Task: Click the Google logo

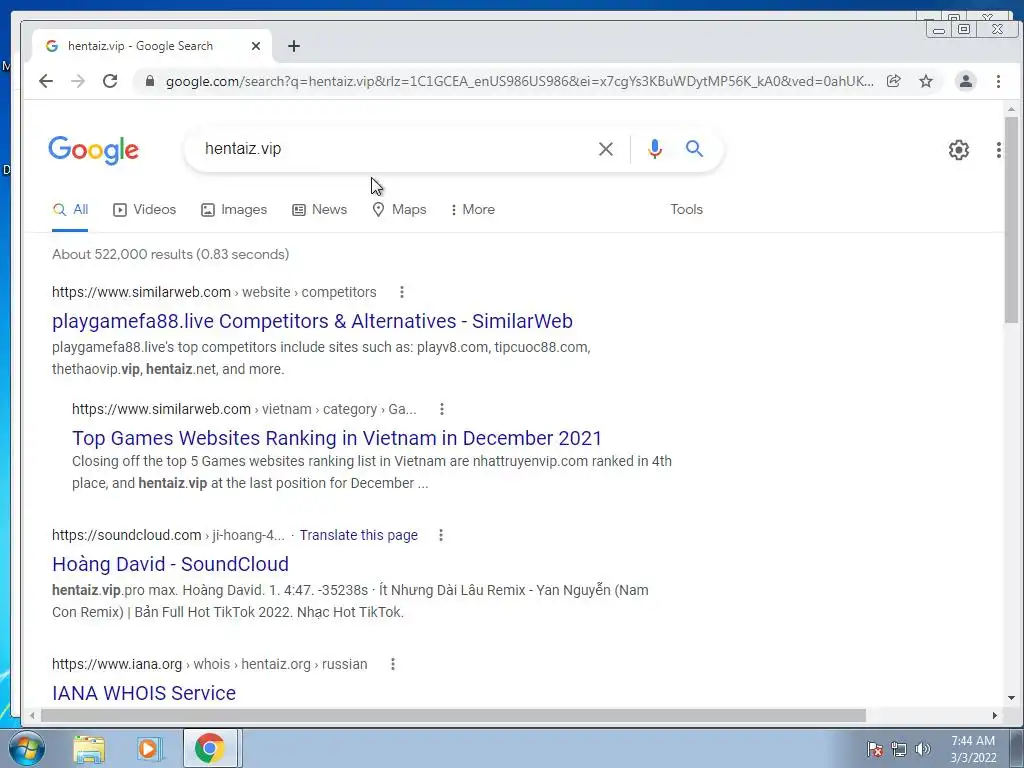Action: point(93,150)
